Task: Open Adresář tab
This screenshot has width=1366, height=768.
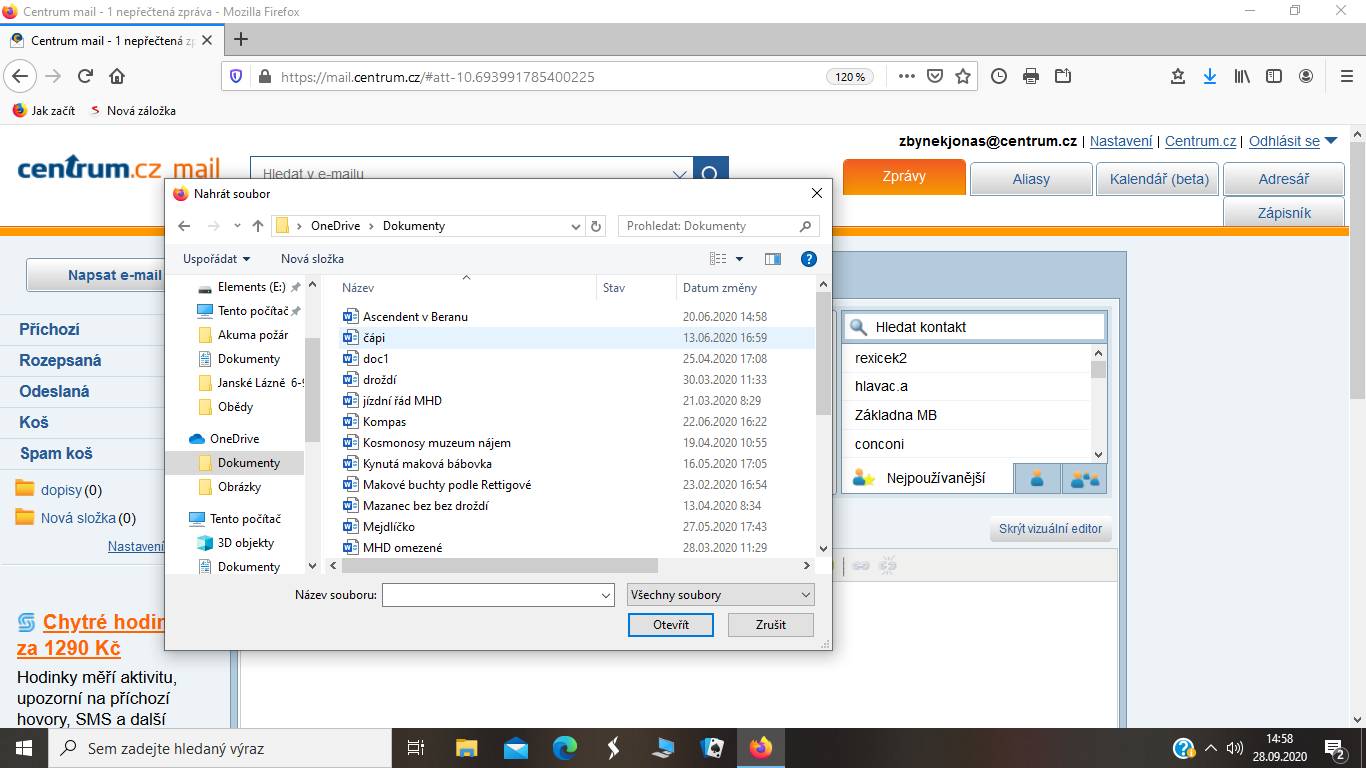Action: (x=1284, y=179)
